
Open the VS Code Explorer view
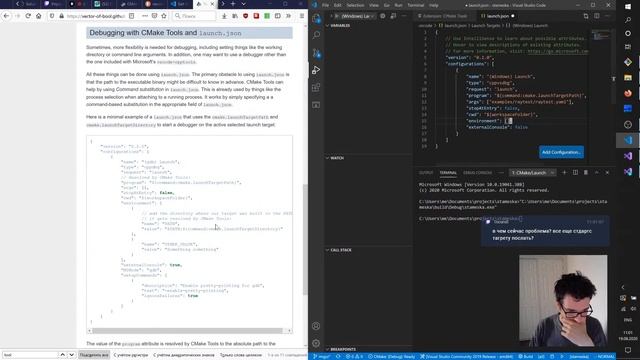[316, 18]
